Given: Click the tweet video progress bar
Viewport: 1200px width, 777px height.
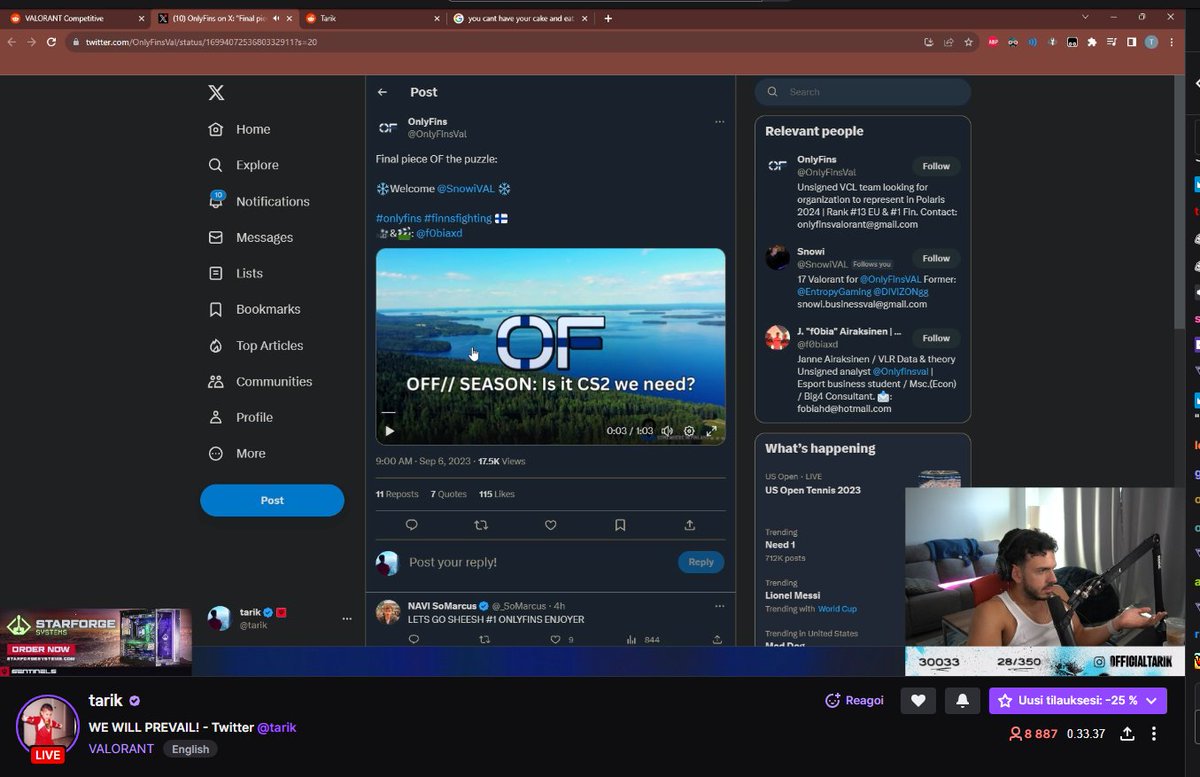Looking at the screenshot, I should [x=550, y=412].
